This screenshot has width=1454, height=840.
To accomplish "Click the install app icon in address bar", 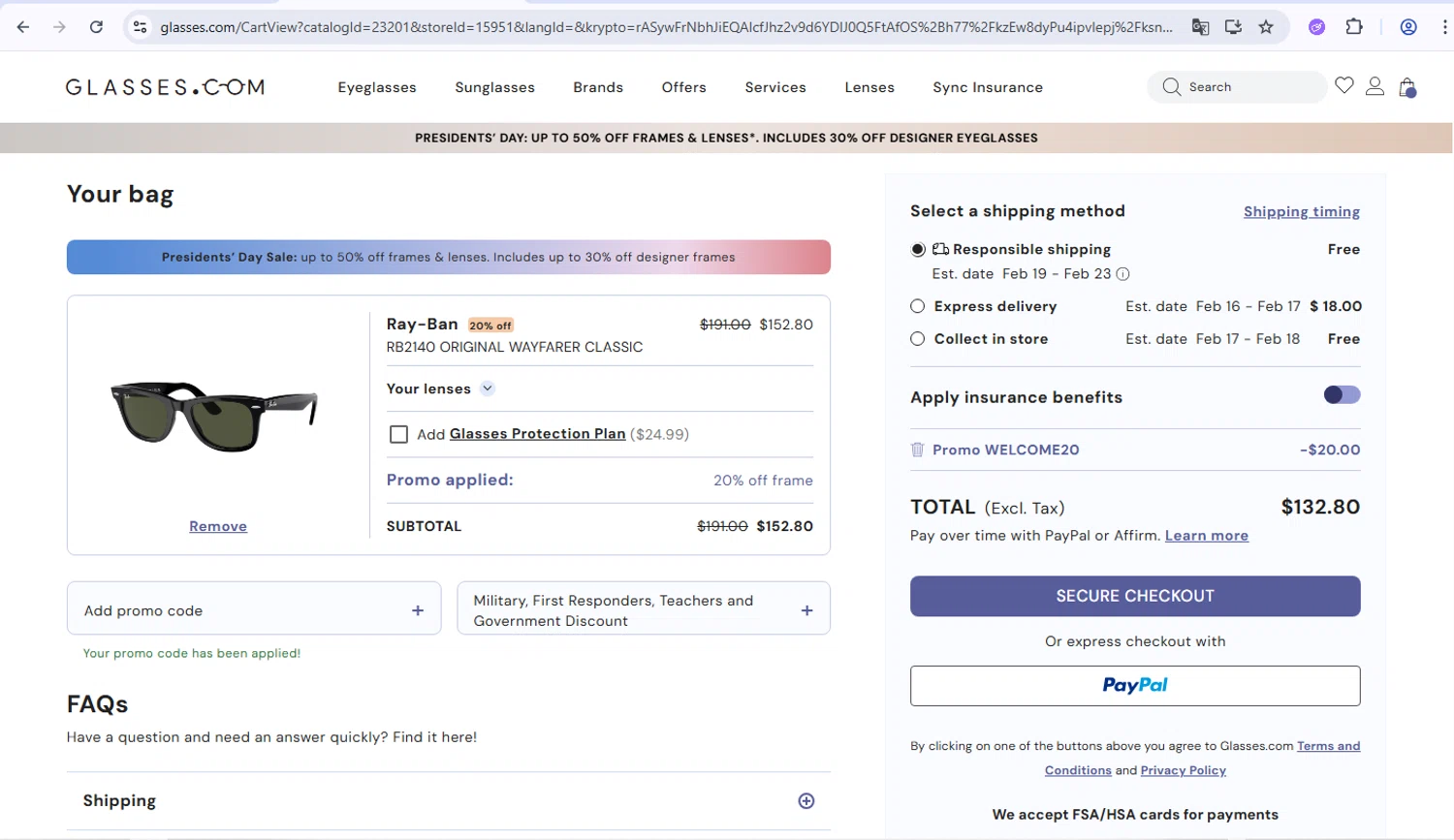I will click(x=1233, y=27).
